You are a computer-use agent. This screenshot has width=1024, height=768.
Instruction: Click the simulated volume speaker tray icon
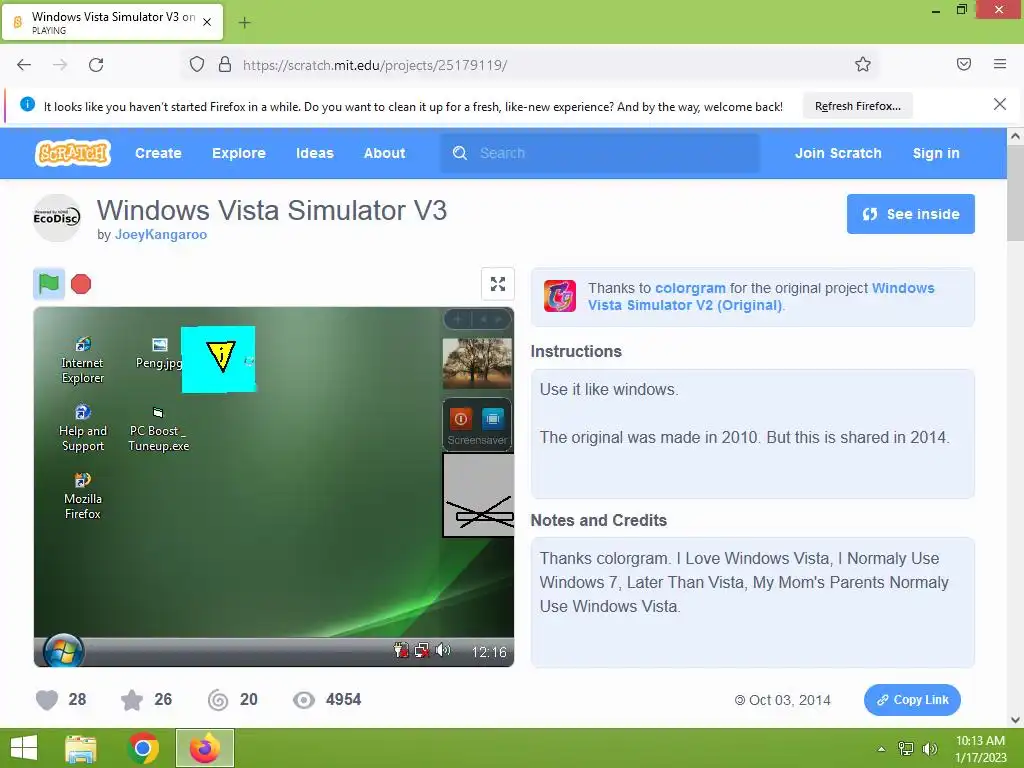[443, 650]
